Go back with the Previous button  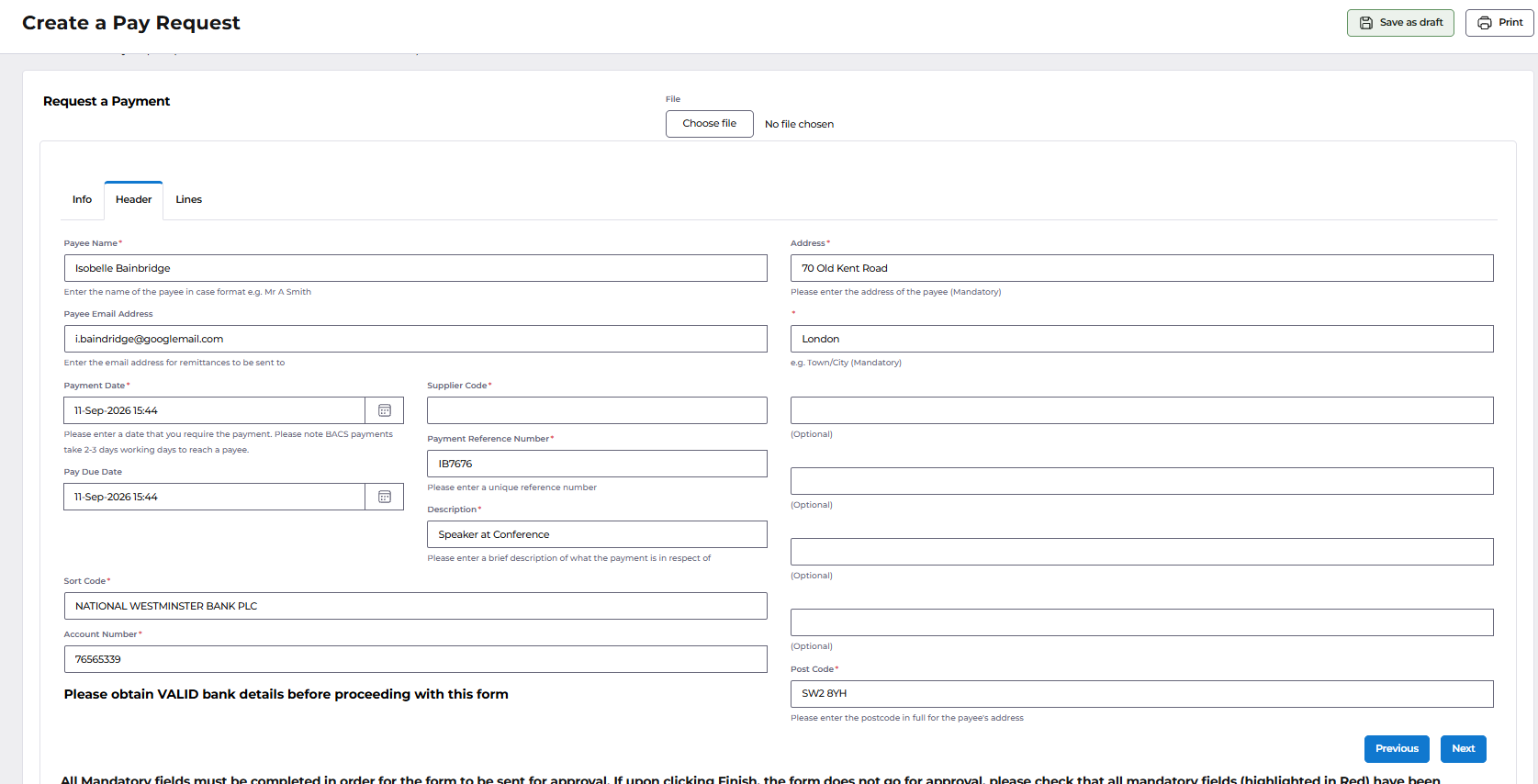[x=1398, y=749]
